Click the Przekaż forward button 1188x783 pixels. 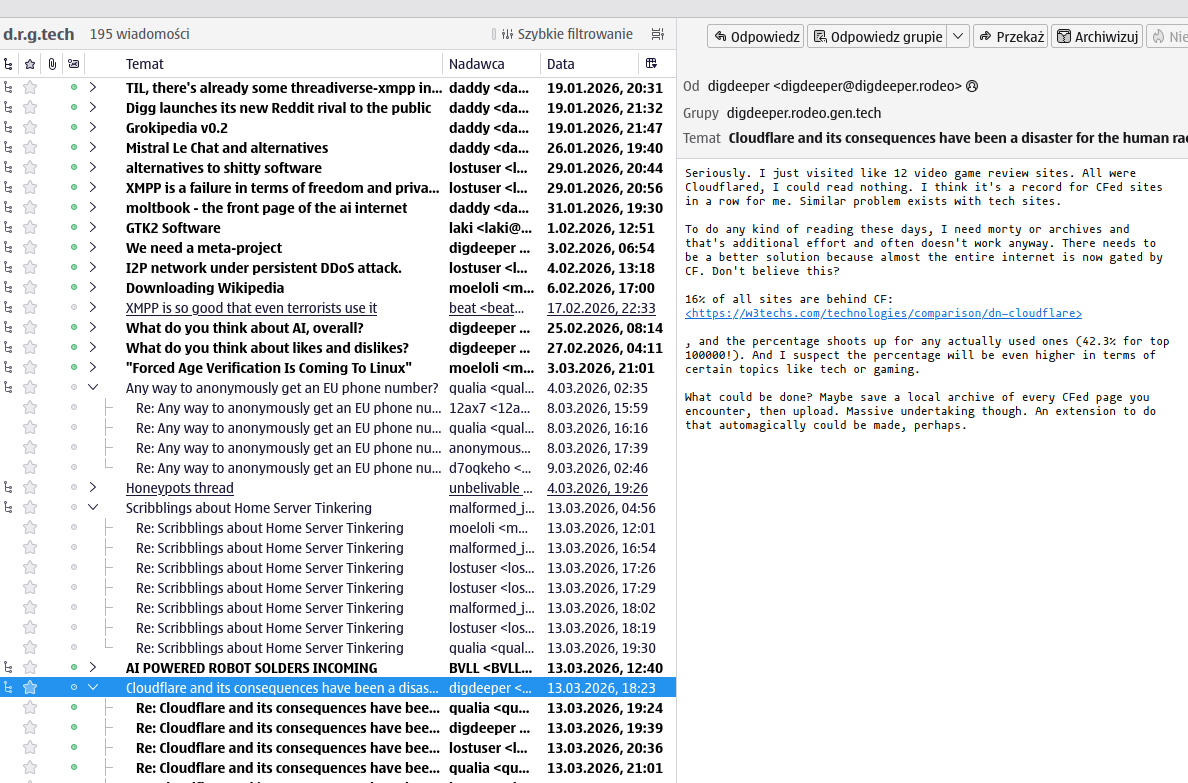coord(1011,36)
